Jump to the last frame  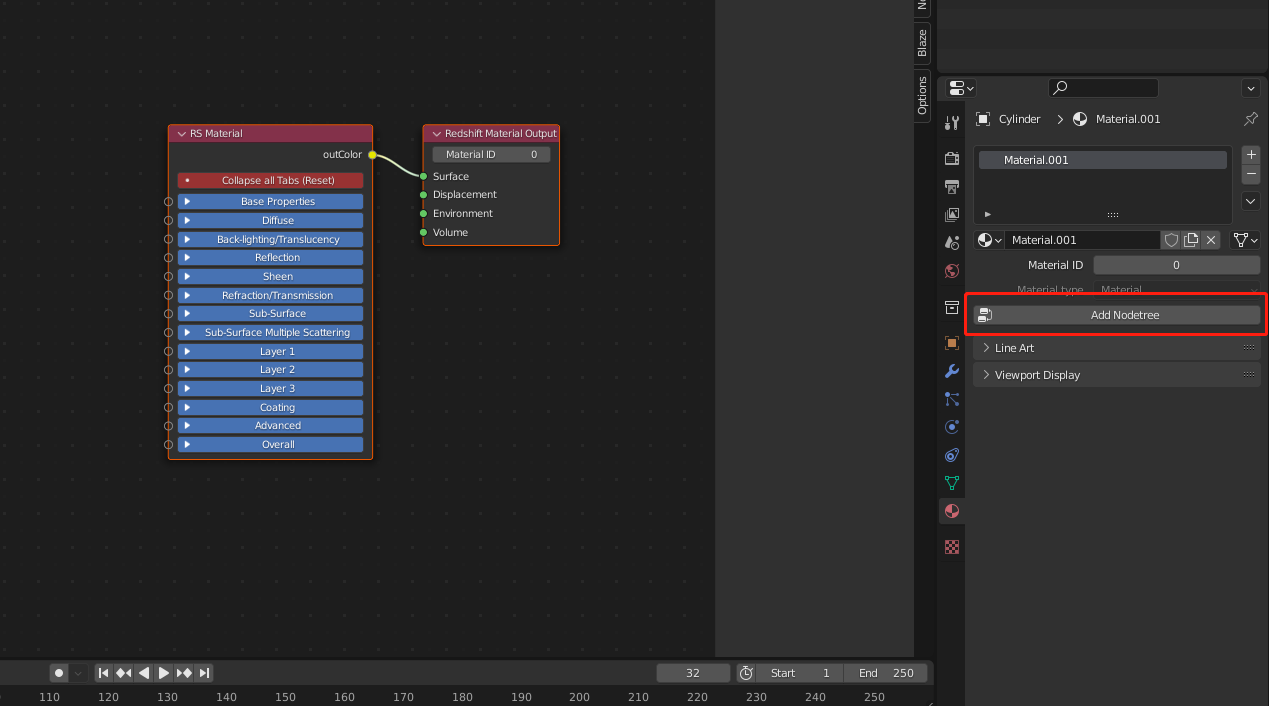point(204,673)
